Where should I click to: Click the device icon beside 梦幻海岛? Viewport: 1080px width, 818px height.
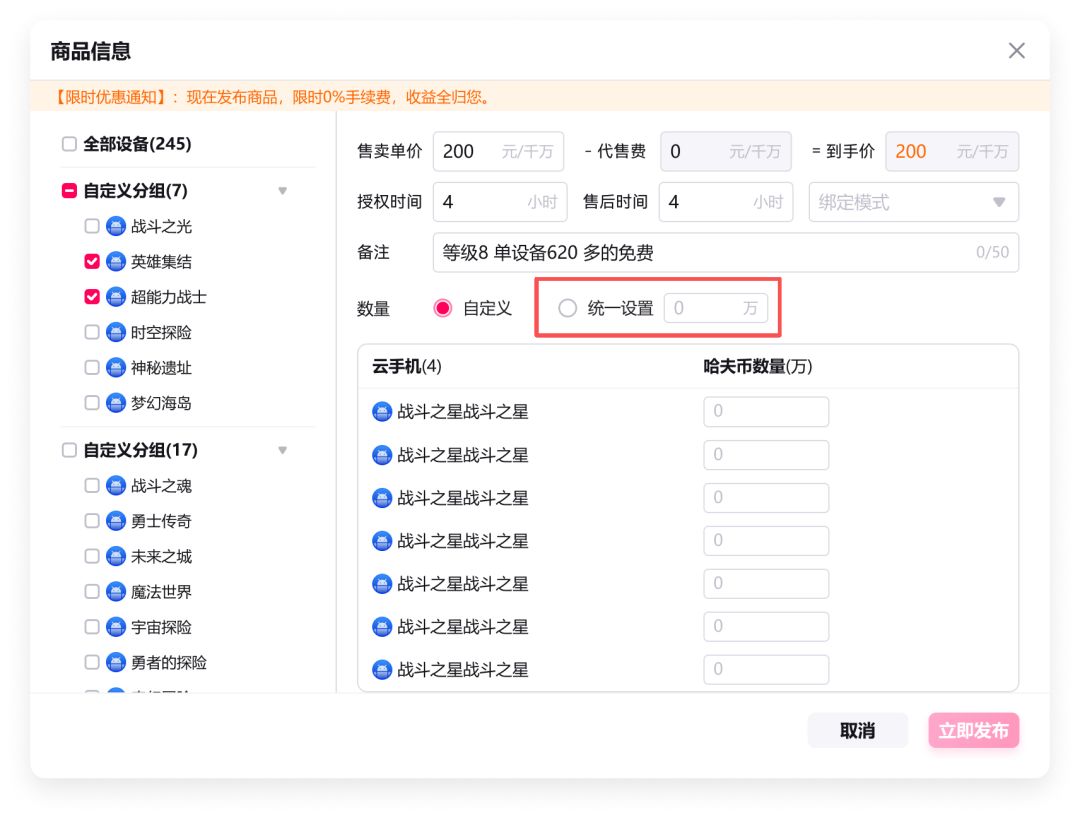pyautogui.click(x=116, y=403)
